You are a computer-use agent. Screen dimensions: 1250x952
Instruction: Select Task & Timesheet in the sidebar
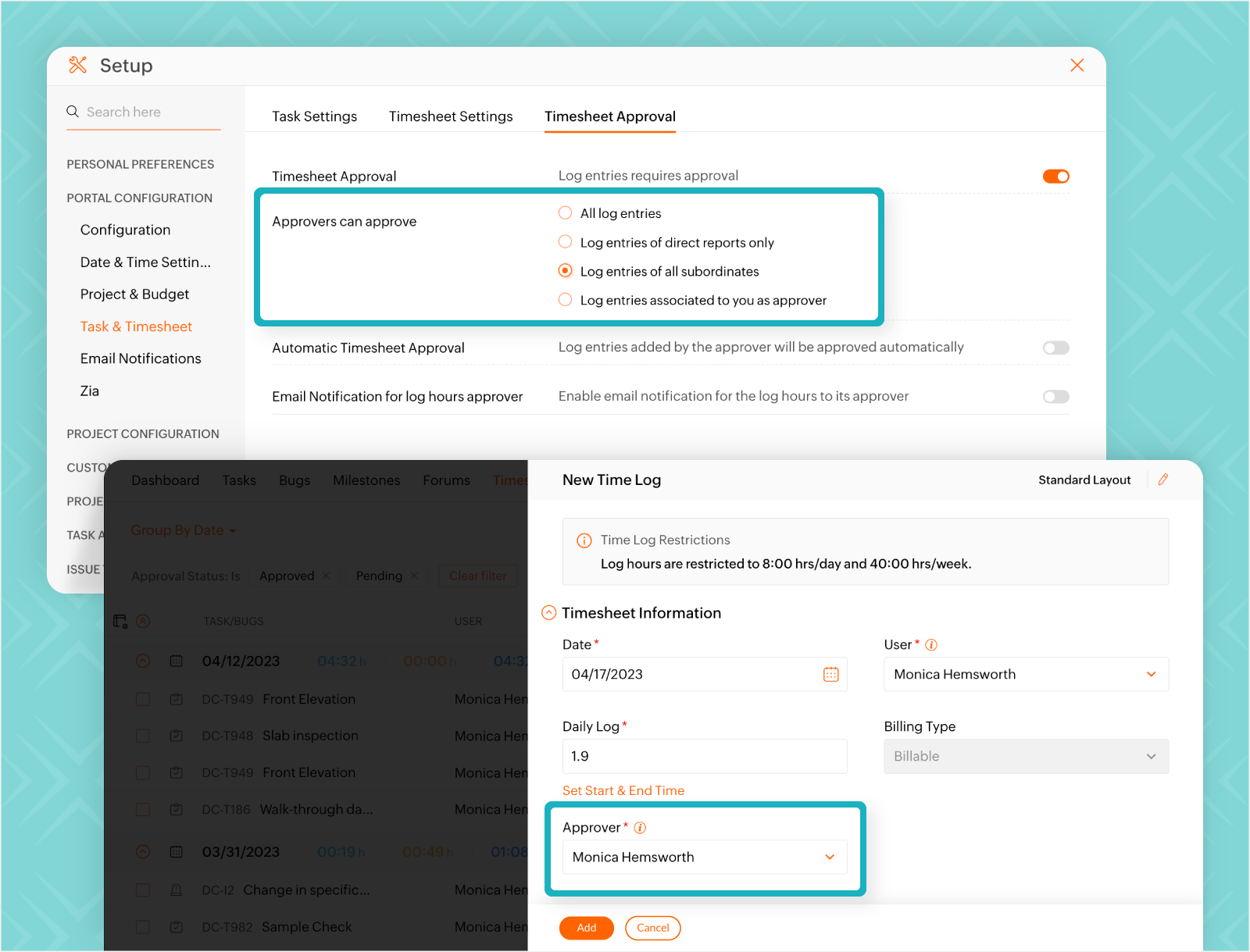coord(136,326)
